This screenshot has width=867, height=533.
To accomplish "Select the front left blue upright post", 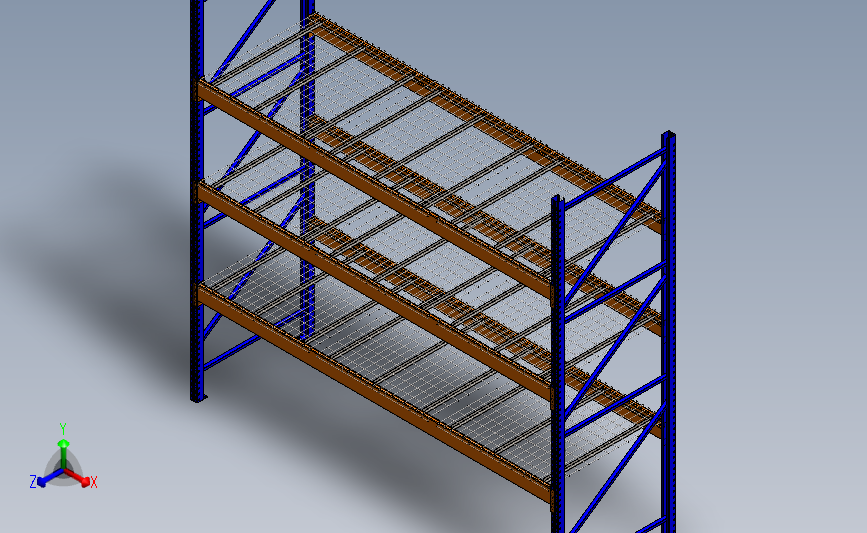I will (x=197, y=199).
